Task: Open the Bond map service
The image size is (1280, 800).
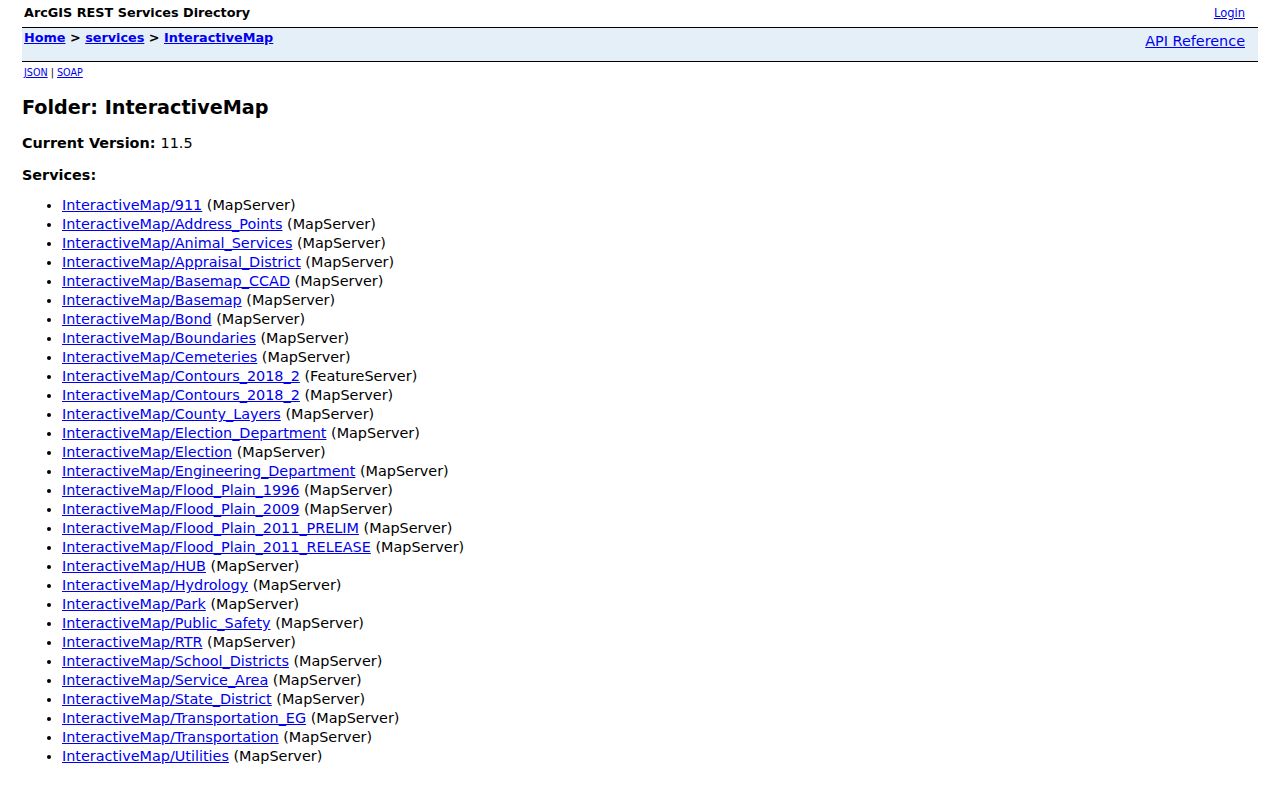Action: point(137,319)
